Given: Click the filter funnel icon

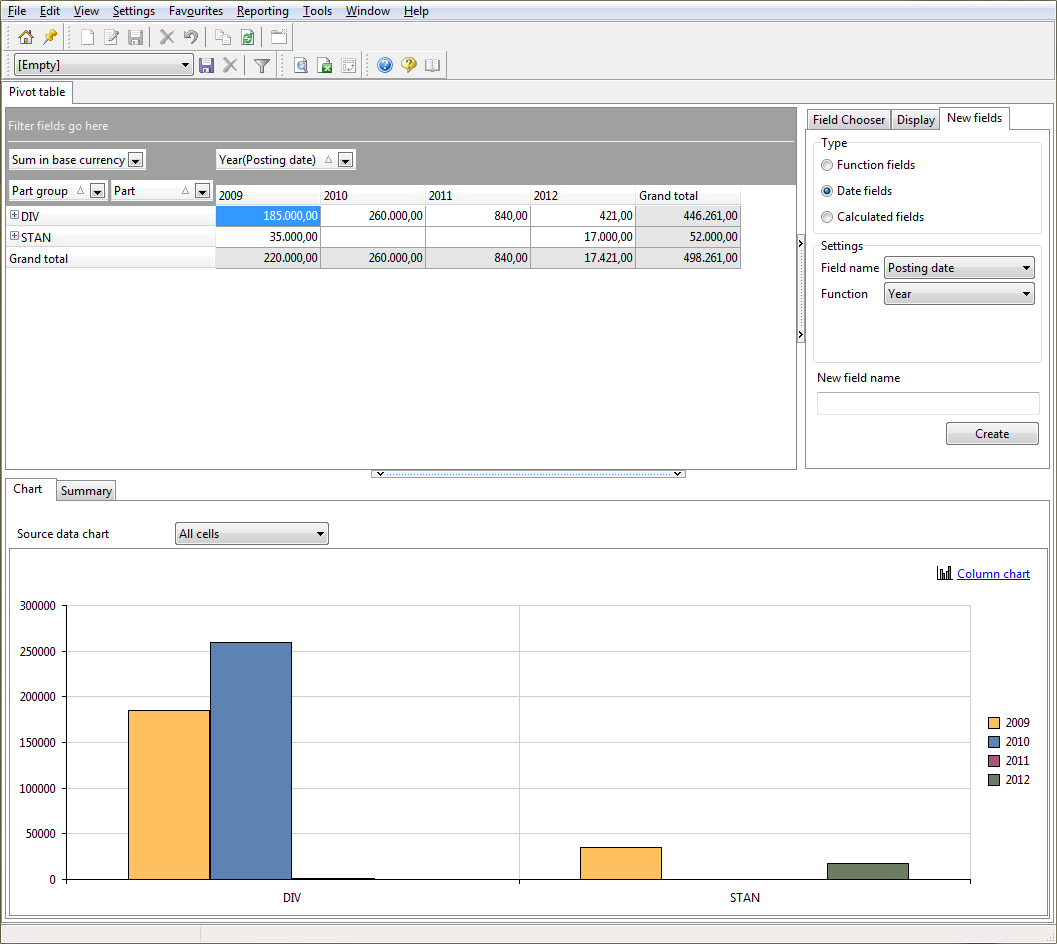Looking at the screenshot, I should pyautogui.click(x=260, y=65).
